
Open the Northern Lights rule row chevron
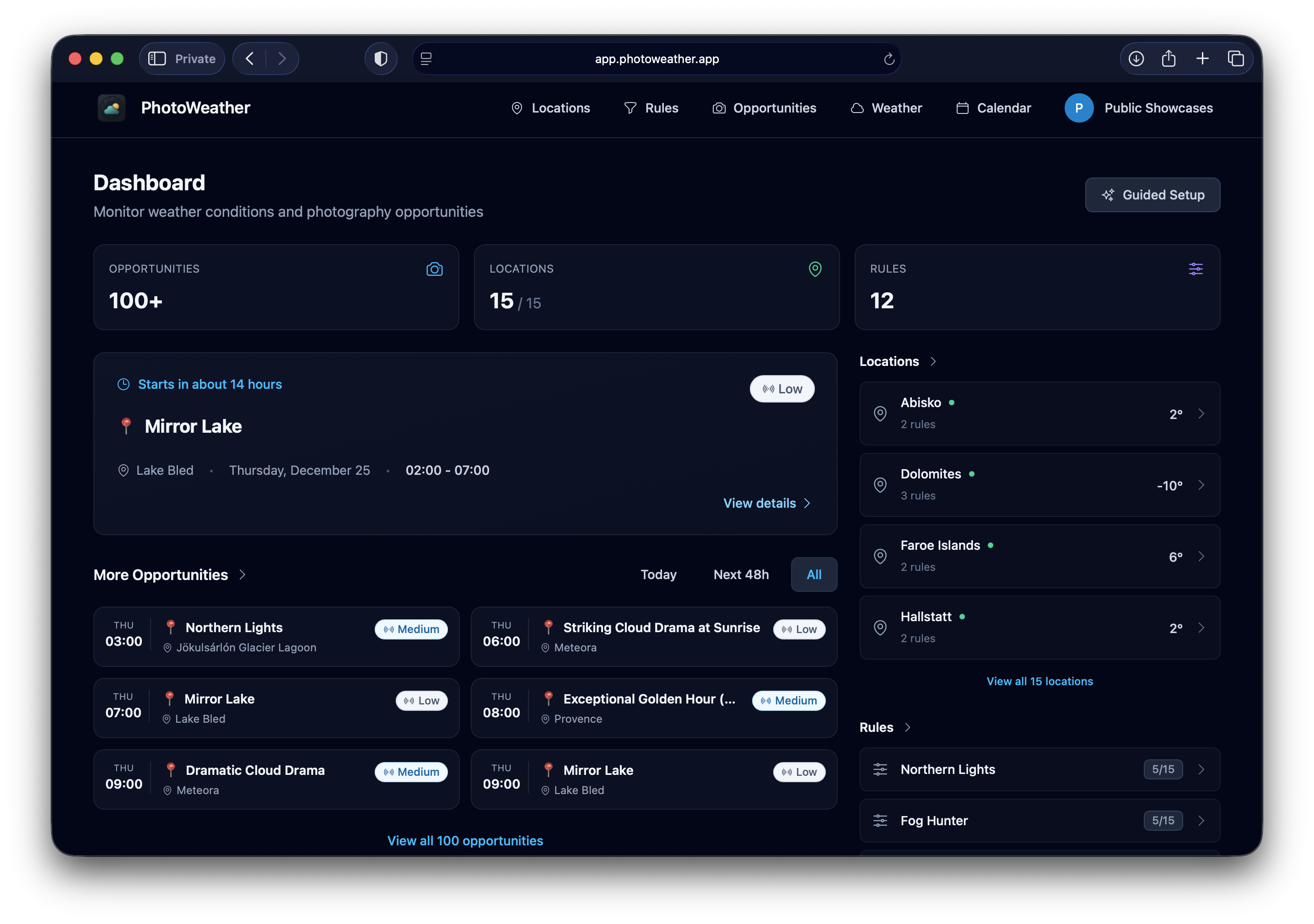[1201, 769]
